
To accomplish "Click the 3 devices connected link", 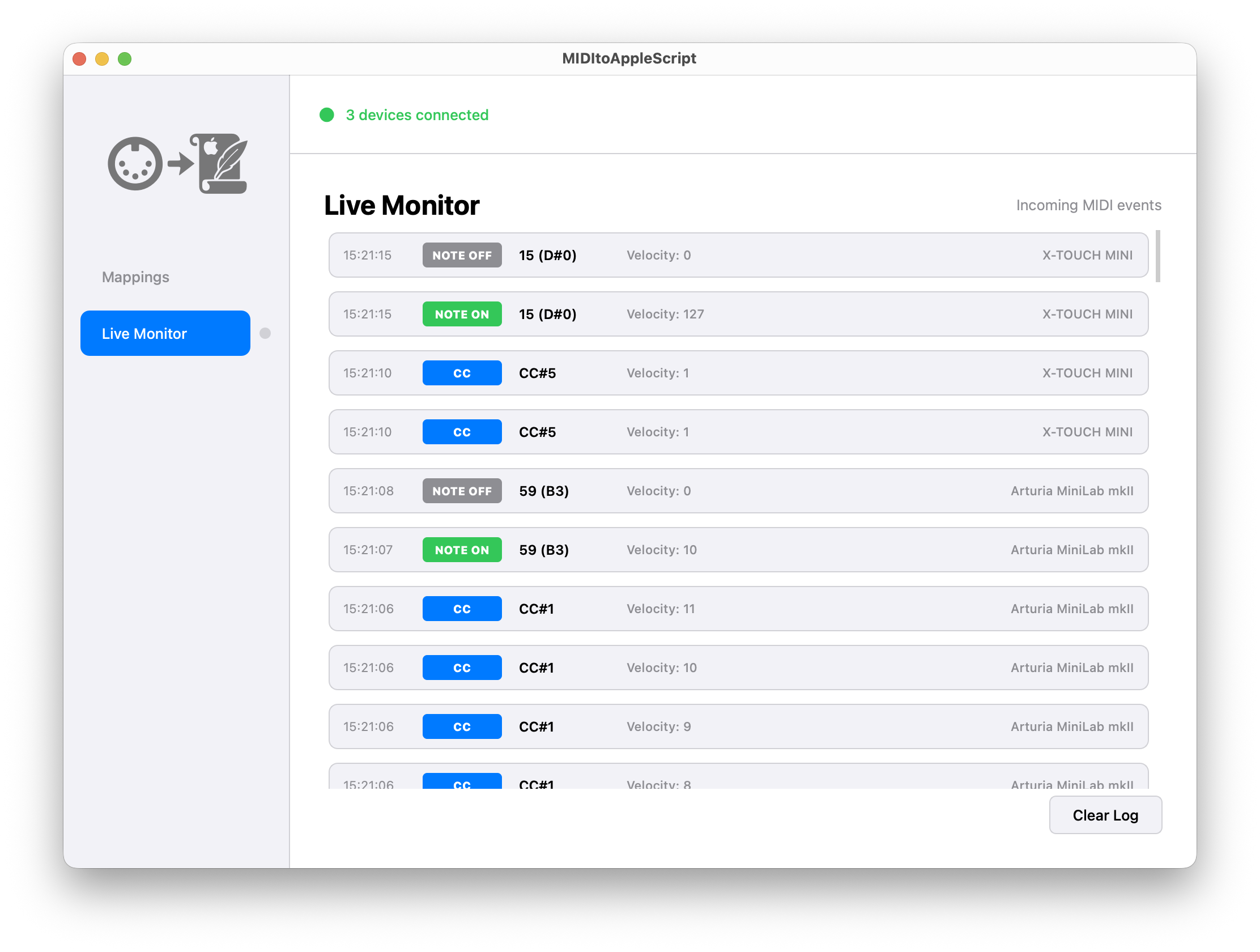I will 416,115.
